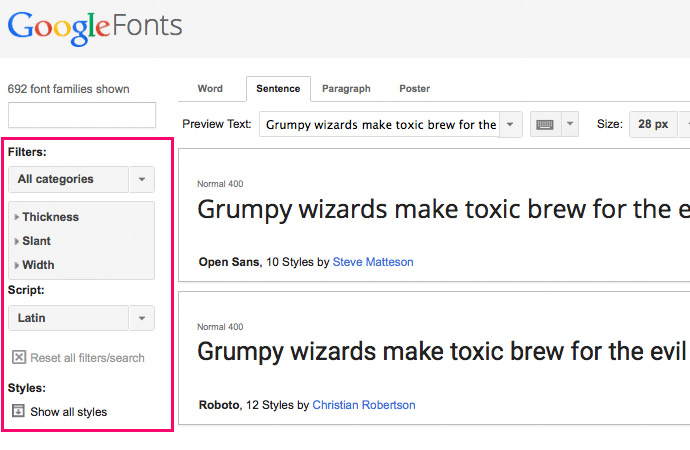Switch to the Paragraph tab
The height and width of the screenshot is (450, 690).
tap(346, 88)
